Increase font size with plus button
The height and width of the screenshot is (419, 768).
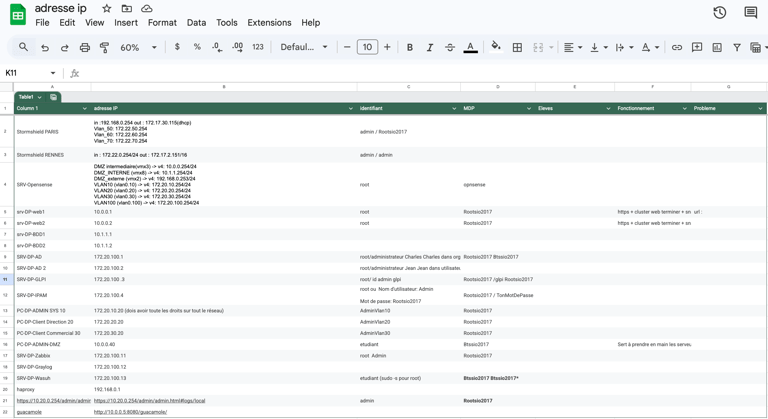point(387,47)
